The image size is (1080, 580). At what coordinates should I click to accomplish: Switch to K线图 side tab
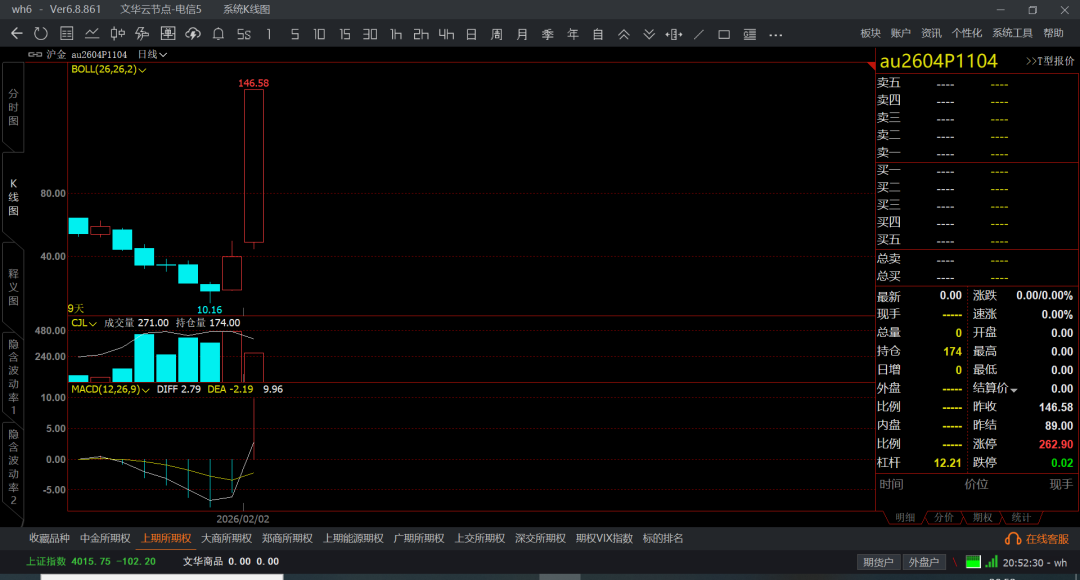point(13,198)
